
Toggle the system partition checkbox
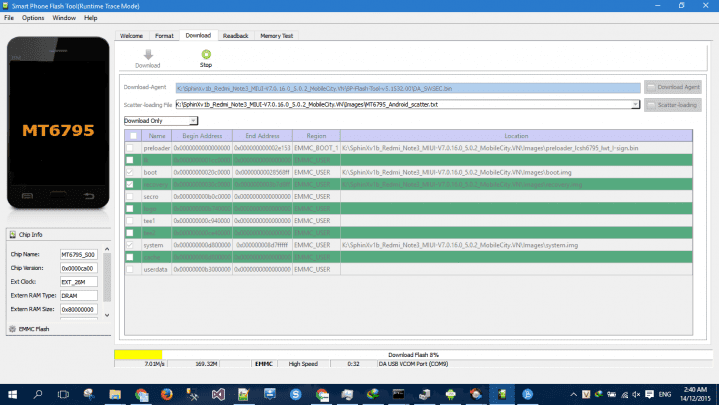click(130, 245)
